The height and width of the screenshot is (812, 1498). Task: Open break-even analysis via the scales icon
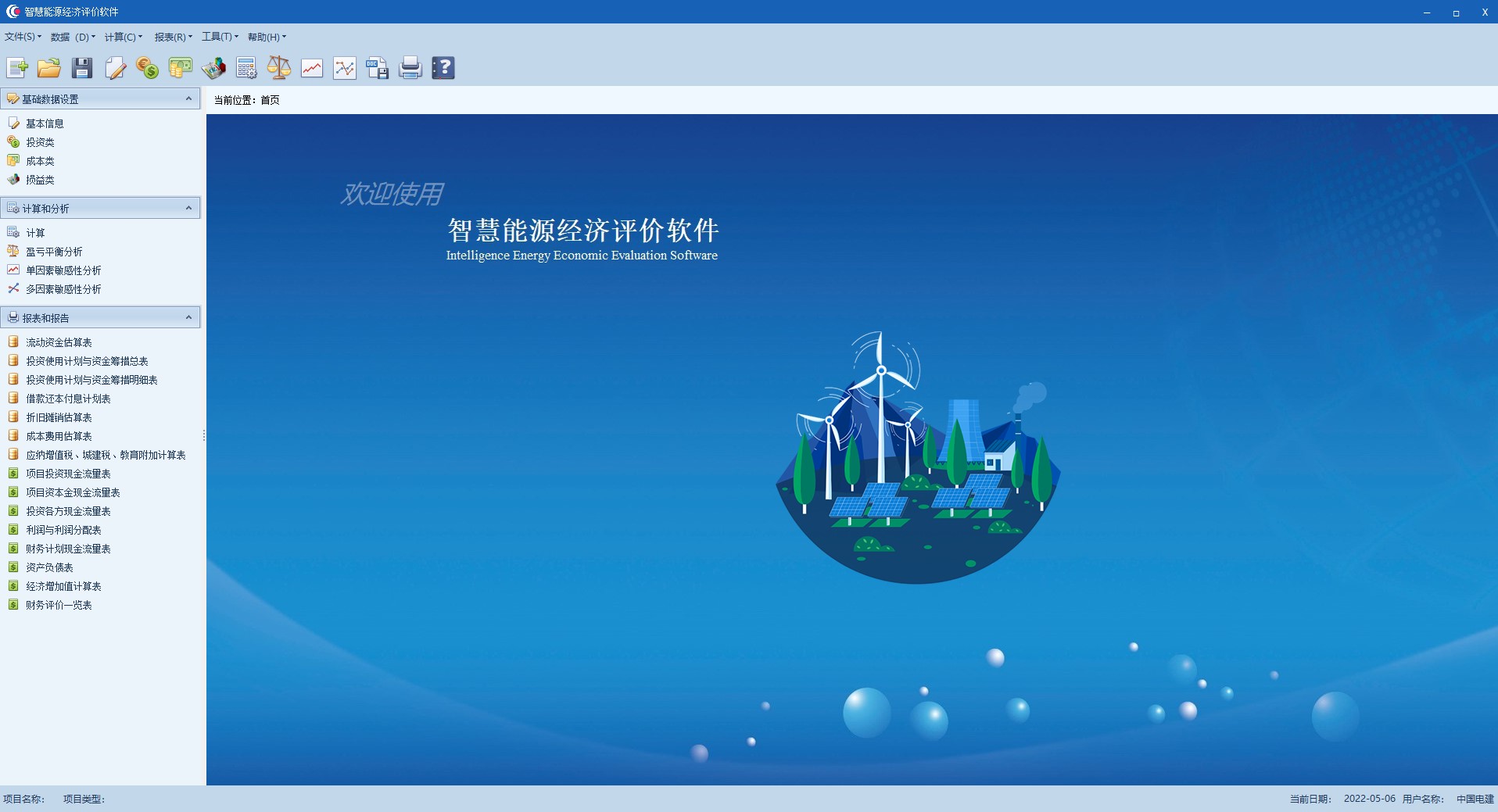(279, 68)
